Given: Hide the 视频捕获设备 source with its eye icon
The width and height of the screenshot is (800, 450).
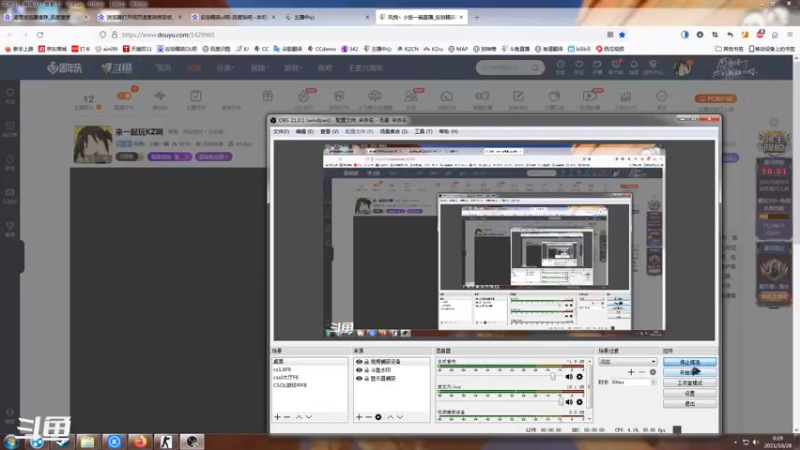Looking at the screenshot, I should pyautogui.click(x=359, y=362).
